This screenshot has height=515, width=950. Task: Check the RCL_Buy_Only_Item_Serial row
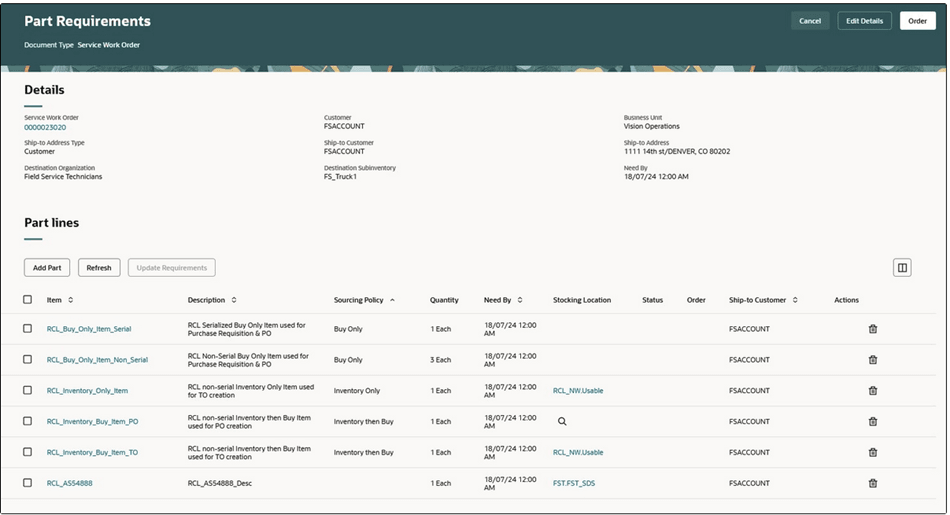click(27, 328)
